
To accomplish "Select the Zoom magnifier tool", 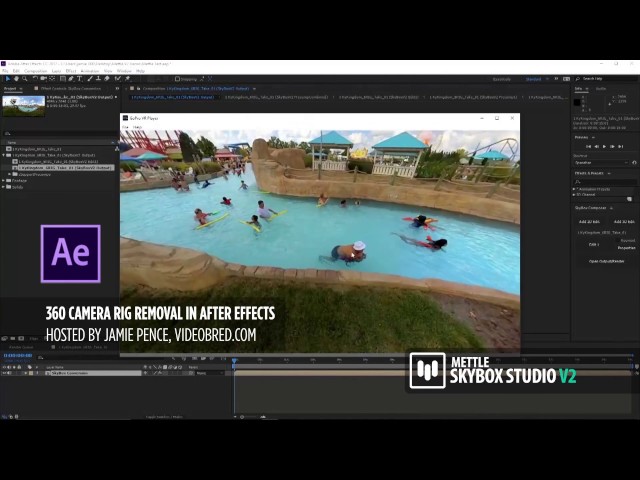I will pyautogui.click(x=25, y=78).
